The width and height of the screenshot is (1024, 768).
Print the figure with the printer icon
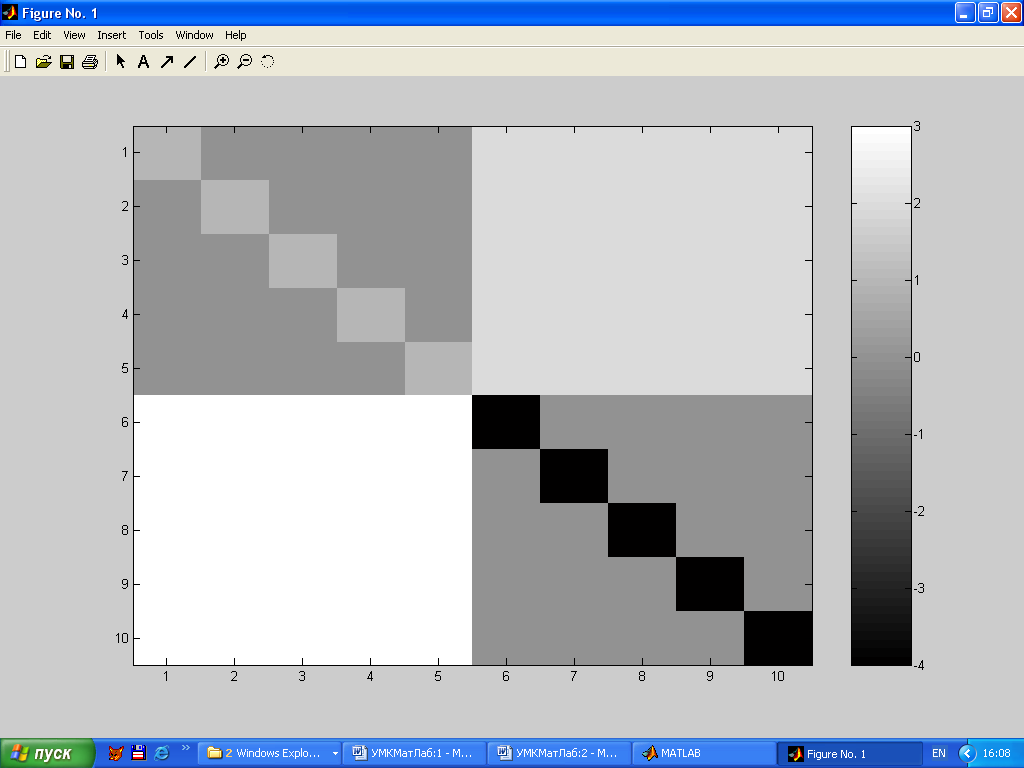(90, 62)
